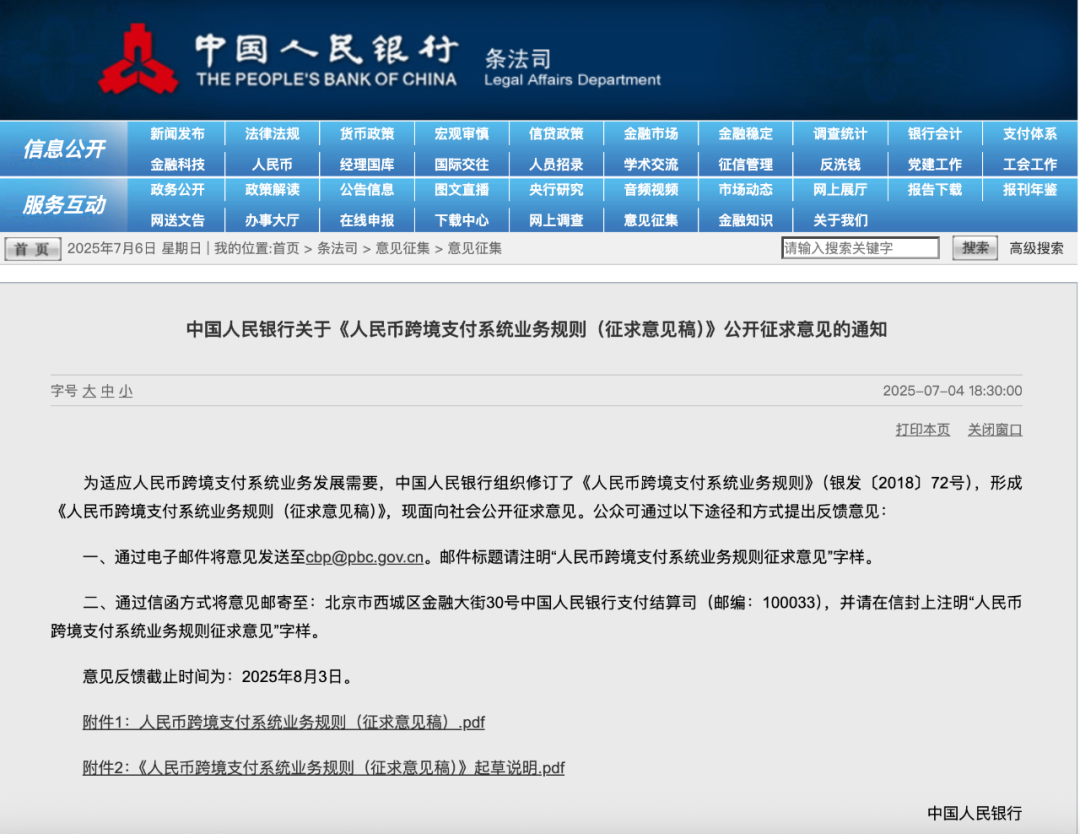The image size is (1080, 834).
Task: Click 中国人民银行 signature at article end
Action: pyautogui.click(x=975, y=813)
